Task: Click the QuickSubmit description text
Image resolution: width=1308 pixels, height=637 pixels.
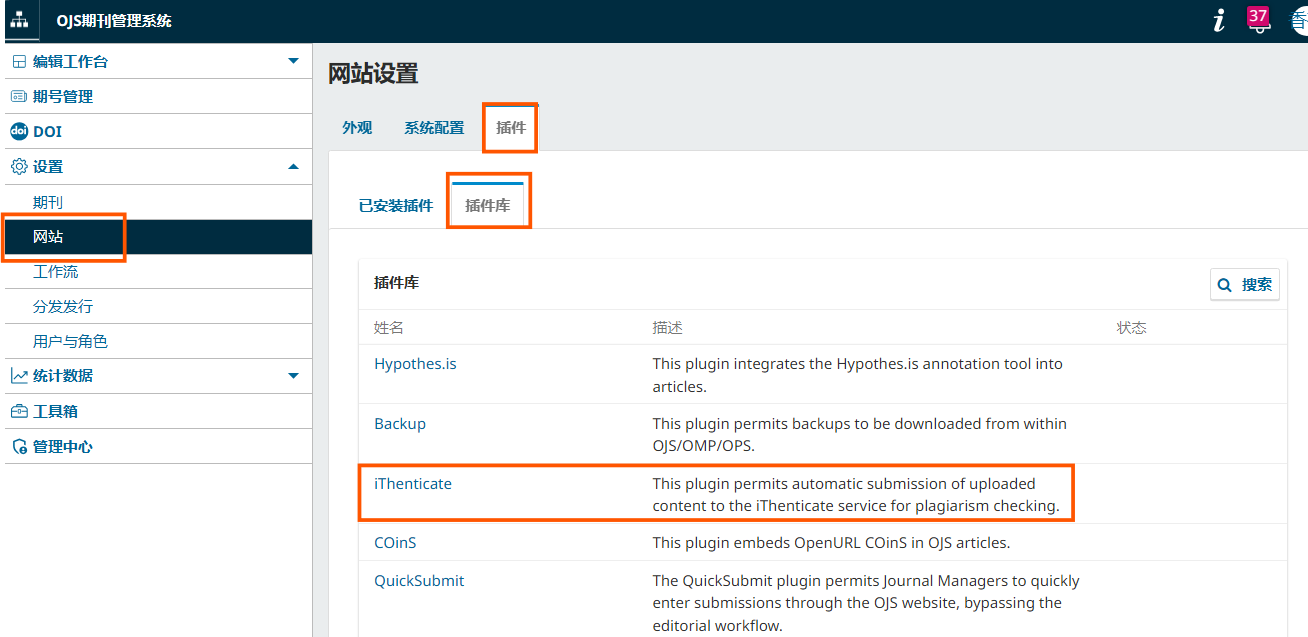Action: [866, 603]
